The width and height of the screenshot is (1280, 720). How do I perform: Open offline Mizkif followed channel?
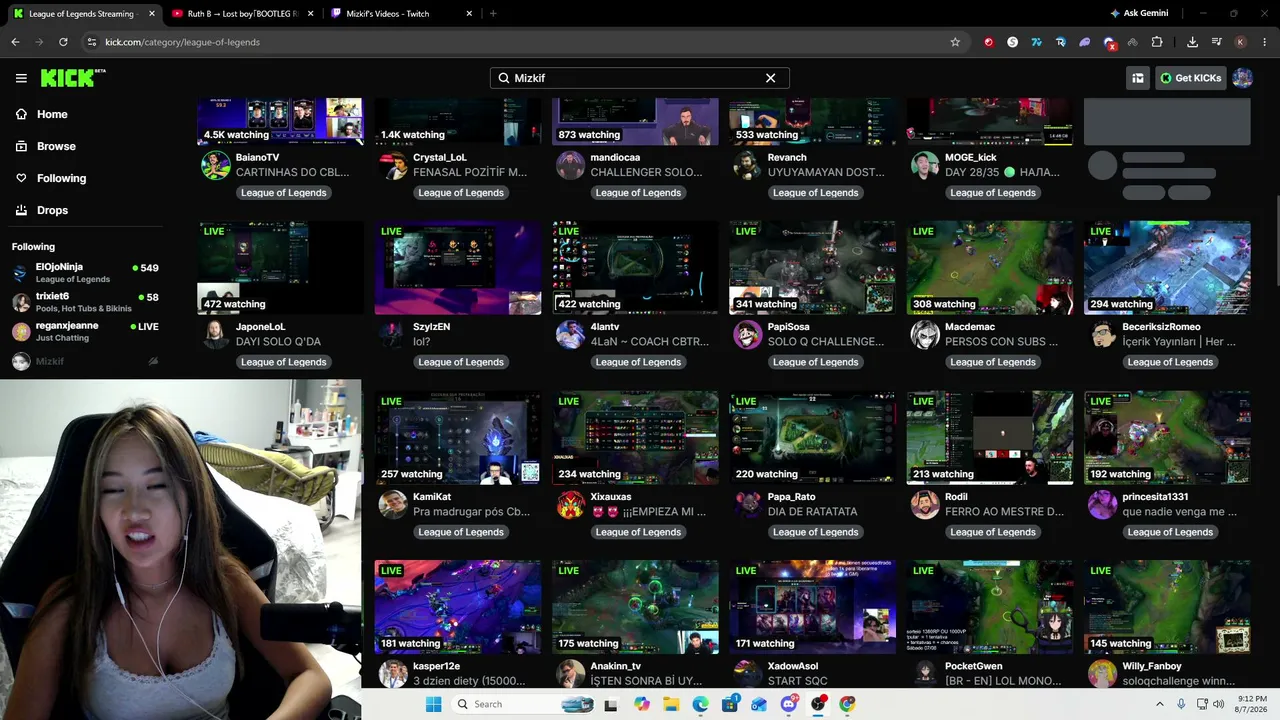(x=85, y=361)
